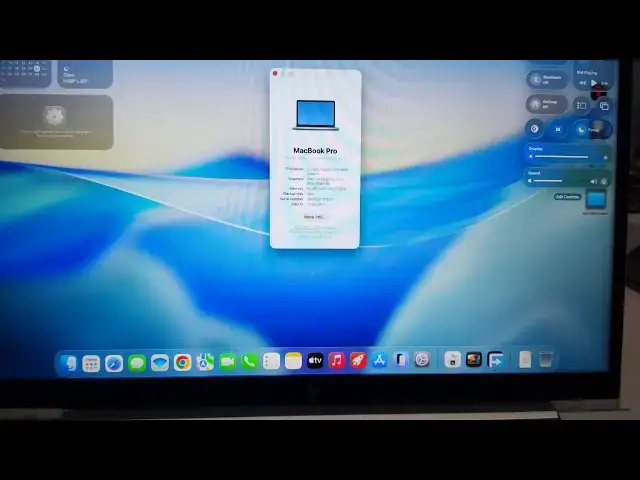Open the red rocket app in dock
The height and width of the screenshot is (480, 640).
point(358,360)
